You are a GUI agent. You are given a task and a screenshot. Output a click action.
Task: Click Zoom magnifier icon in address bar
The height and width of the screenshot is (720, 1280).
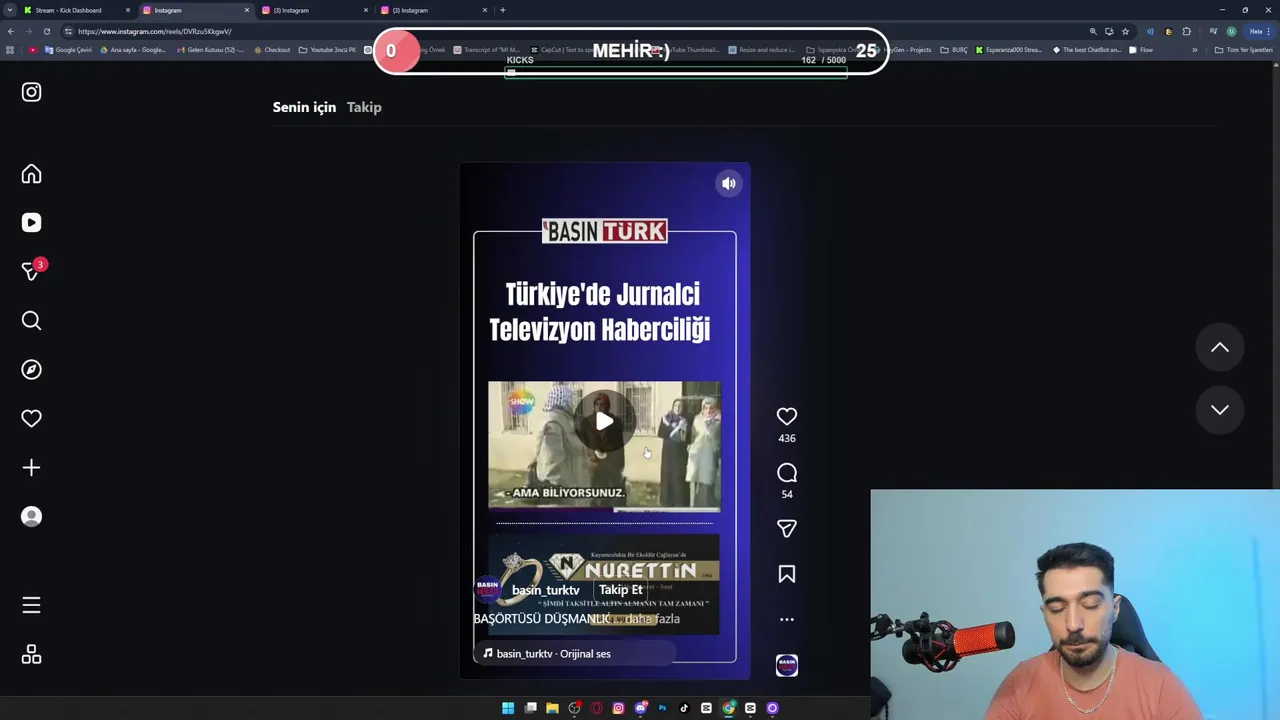[1093, 31]
